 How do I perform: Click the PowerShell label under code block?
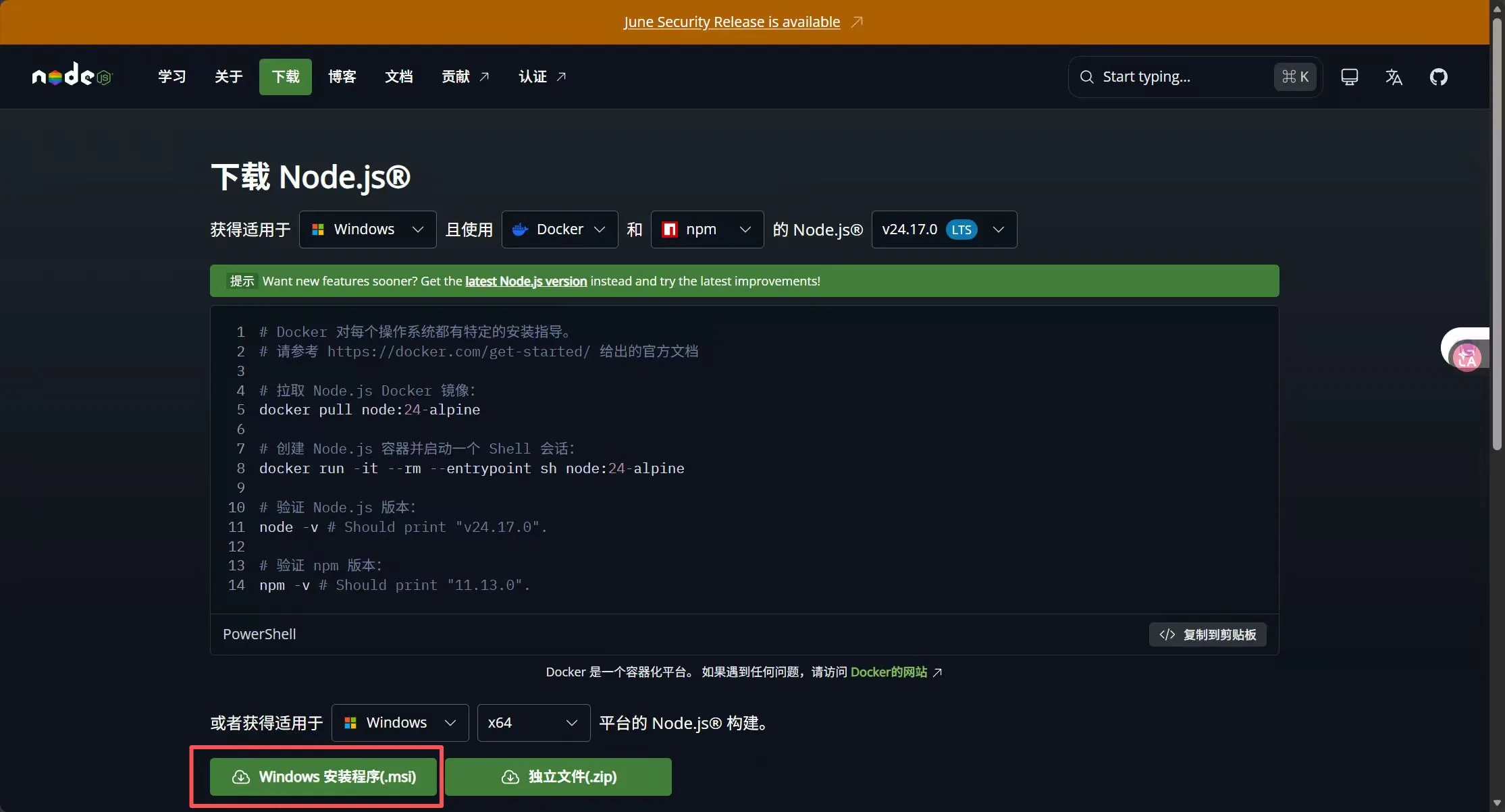tap(259, 634)
